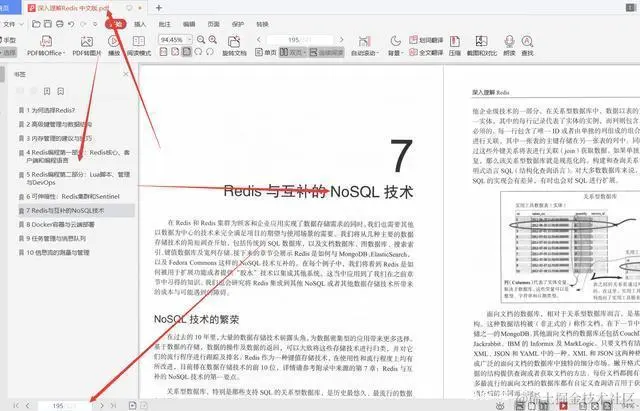Switch to 双页 two-page view
Screen dimensions: 640x411
point(293,52)
